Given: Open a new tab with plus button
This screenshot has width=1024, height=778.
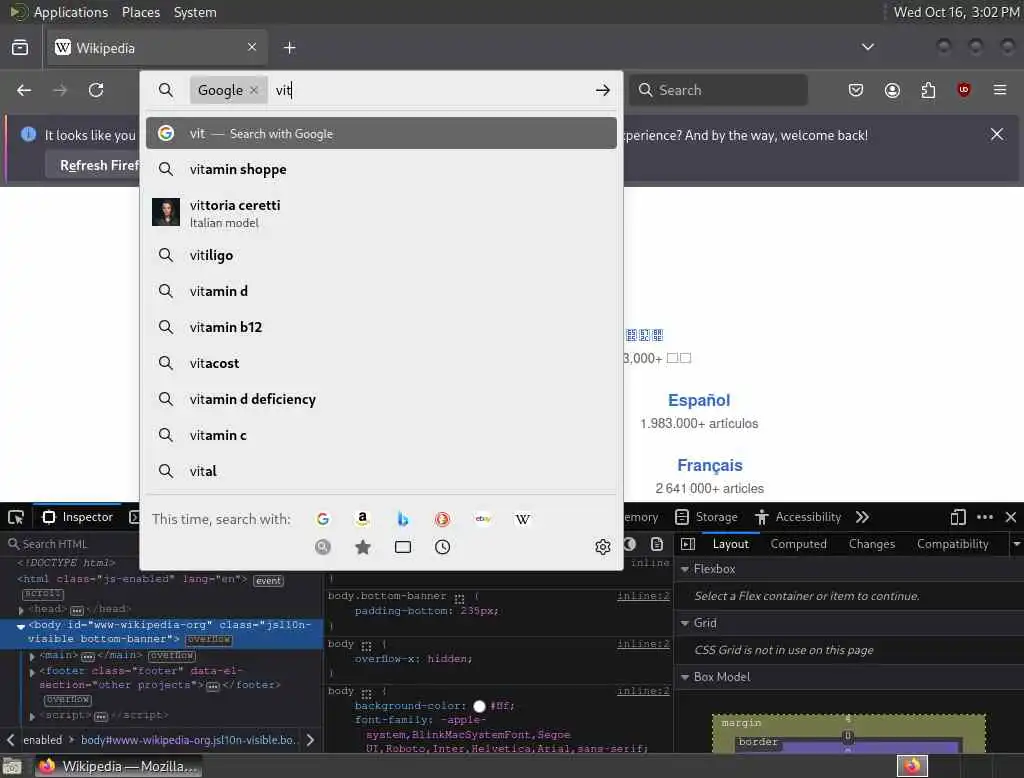Looking at the screenshot, I should coord(290,48).
